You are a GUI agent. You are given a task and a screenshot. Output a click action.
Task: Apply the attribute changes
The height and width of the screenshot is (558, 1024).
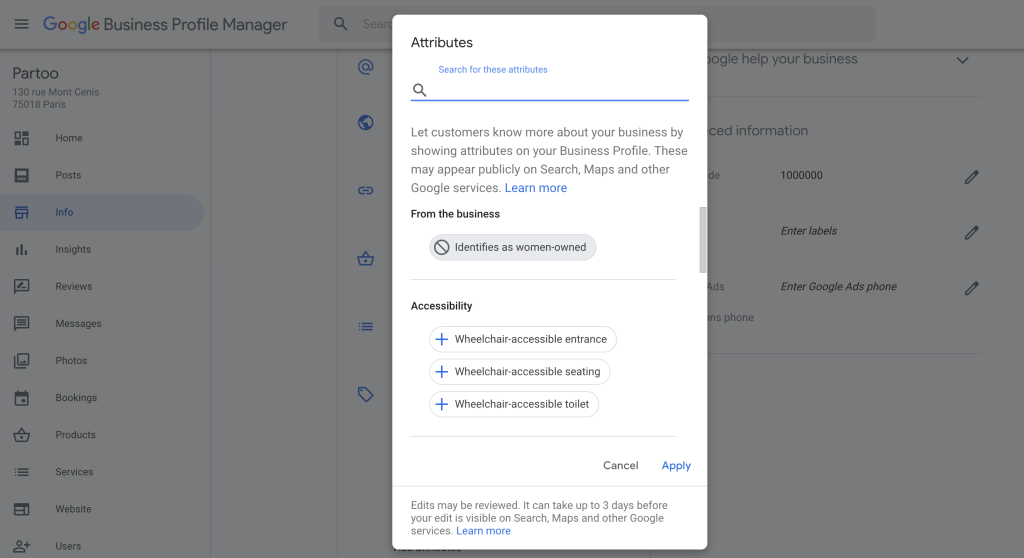point(676,465)
